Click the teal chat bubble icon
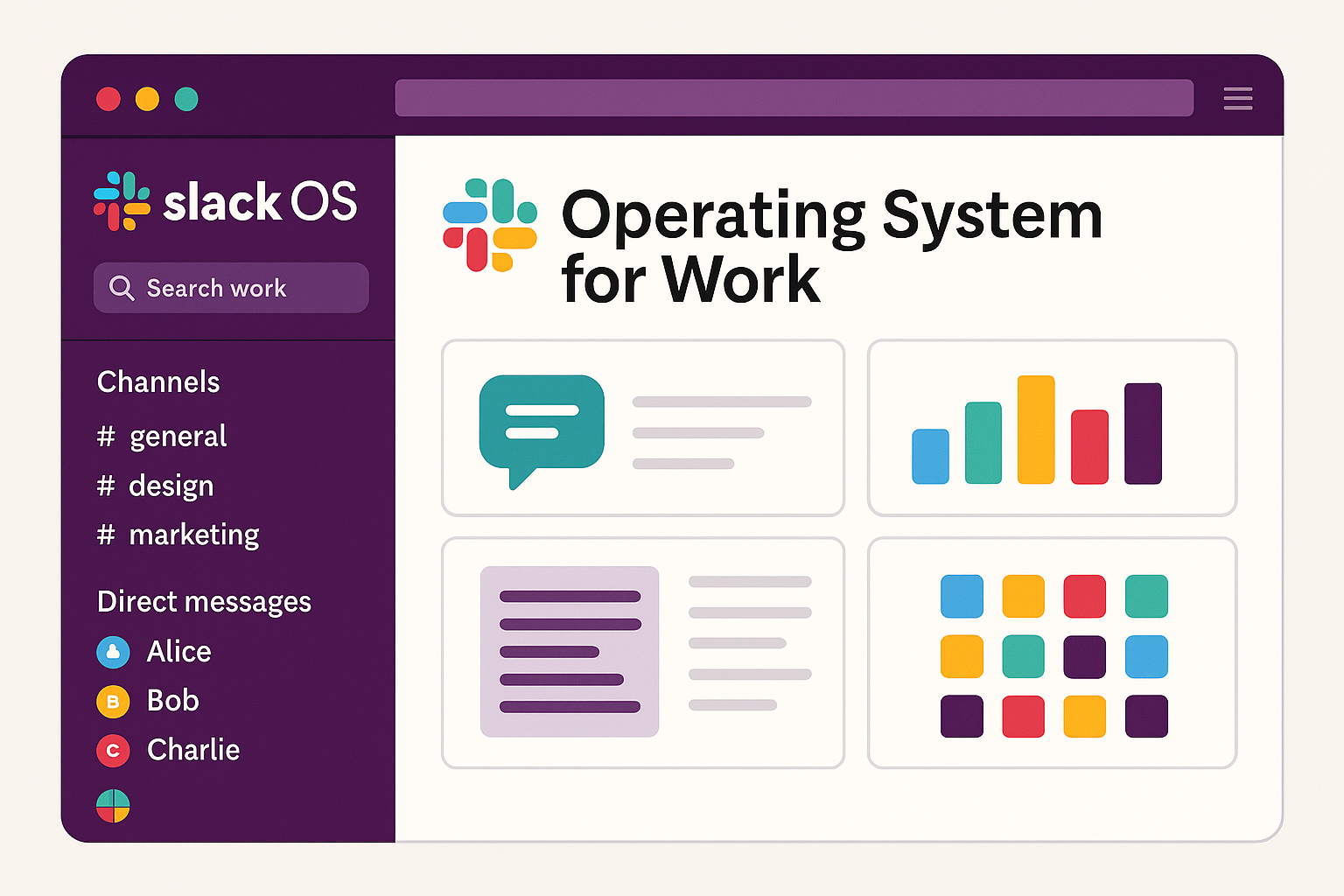Viewport: 1344px width, 896px height. (542, 430)
